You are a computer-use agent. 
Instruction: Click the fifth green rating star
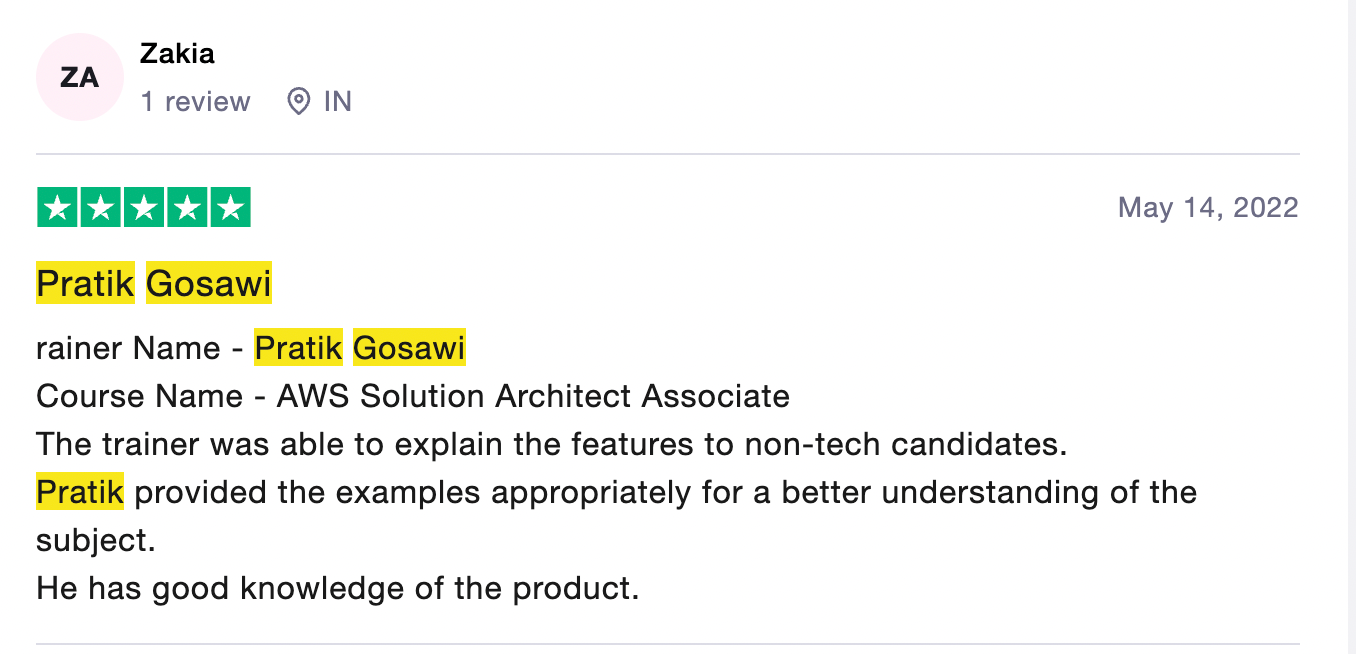[x=230, y=208]
